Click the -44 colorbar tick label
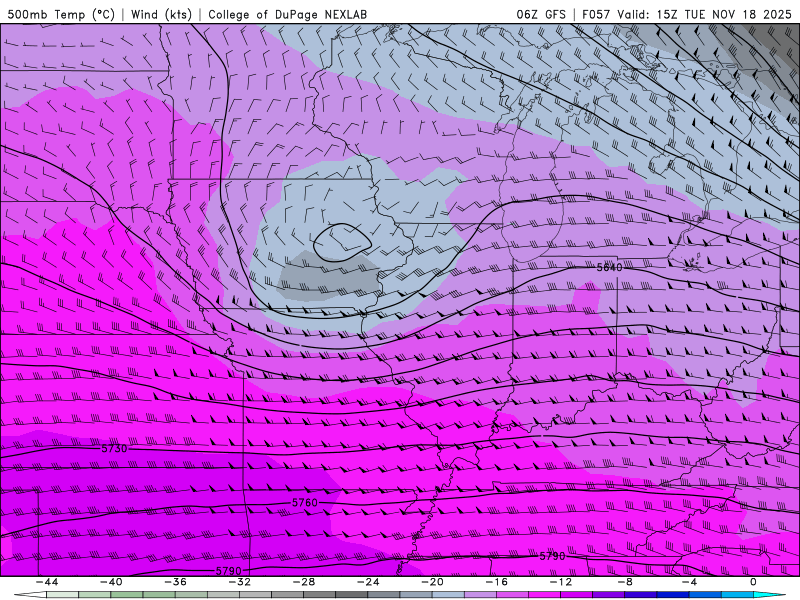This screenshot has height=600, width=800. pos(47,582)
